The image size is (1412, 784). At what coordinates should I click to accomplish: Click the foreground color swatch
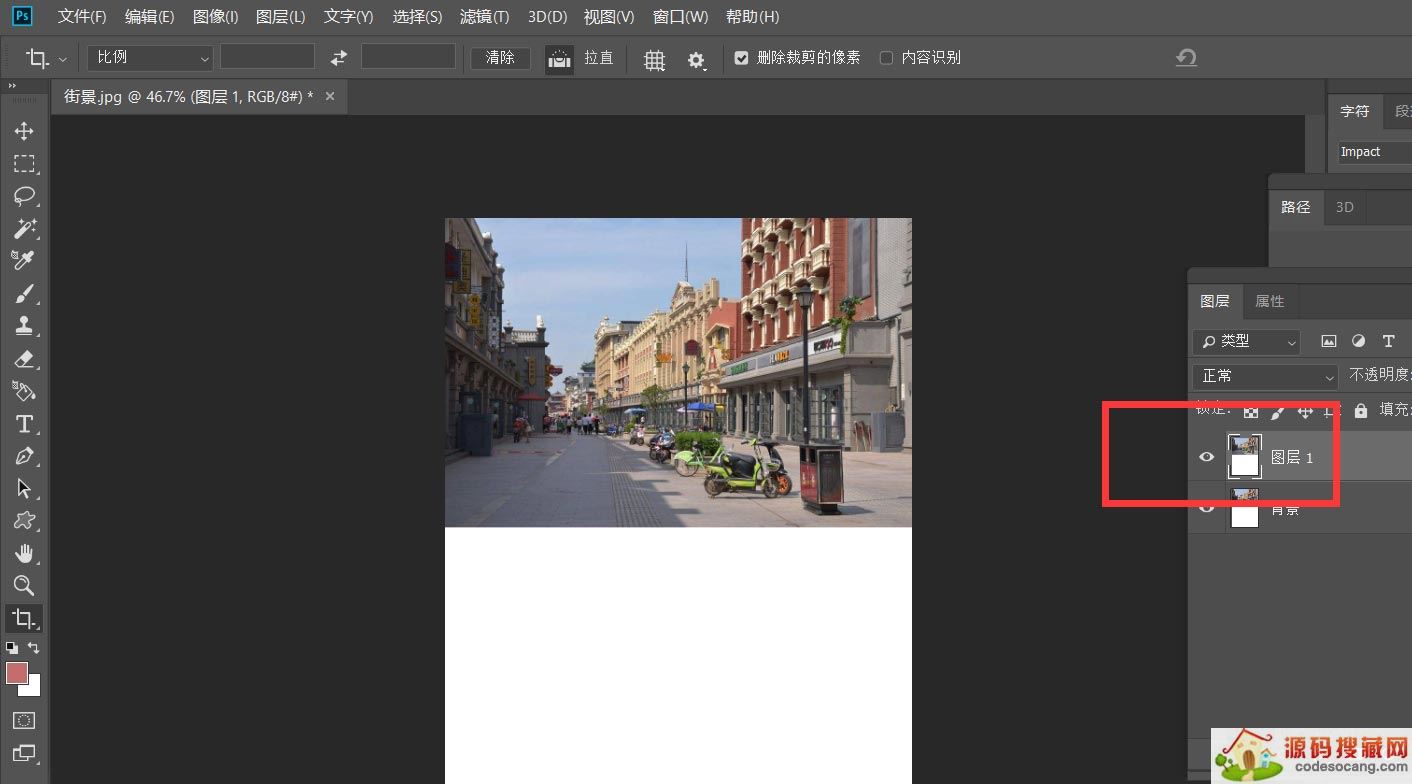[18, 674]
